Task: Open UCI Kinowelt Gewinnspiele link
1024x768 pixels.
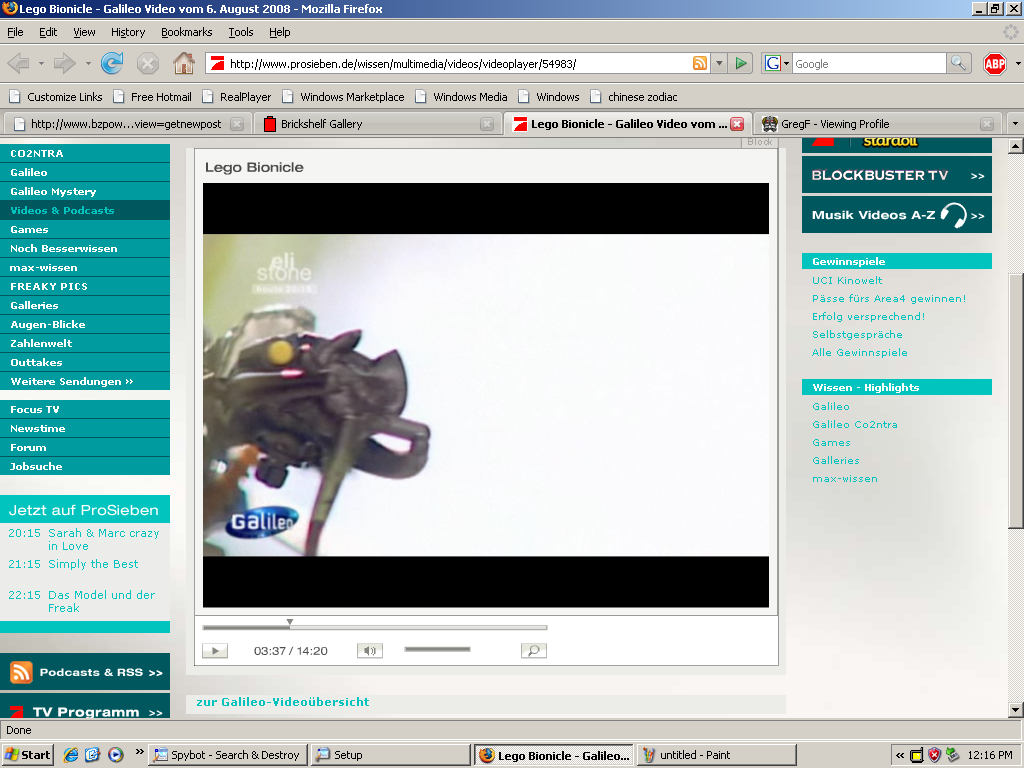Action: [847, 280]
